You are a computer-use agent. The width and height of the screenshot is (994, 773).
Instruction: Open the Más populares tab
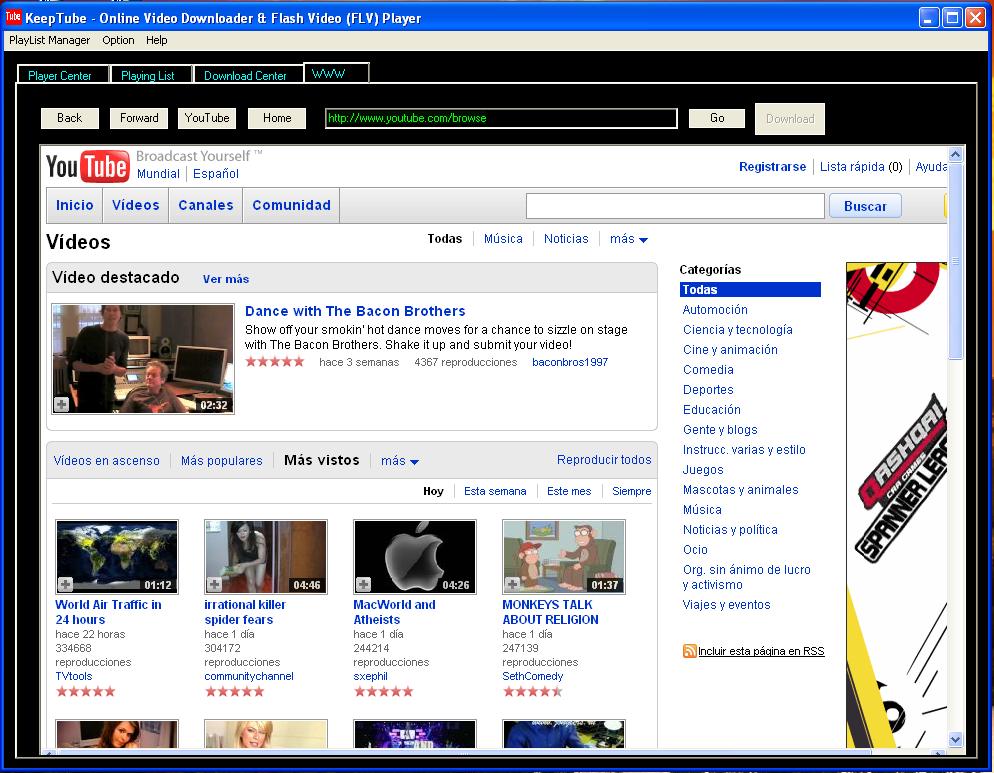point(221,461)
